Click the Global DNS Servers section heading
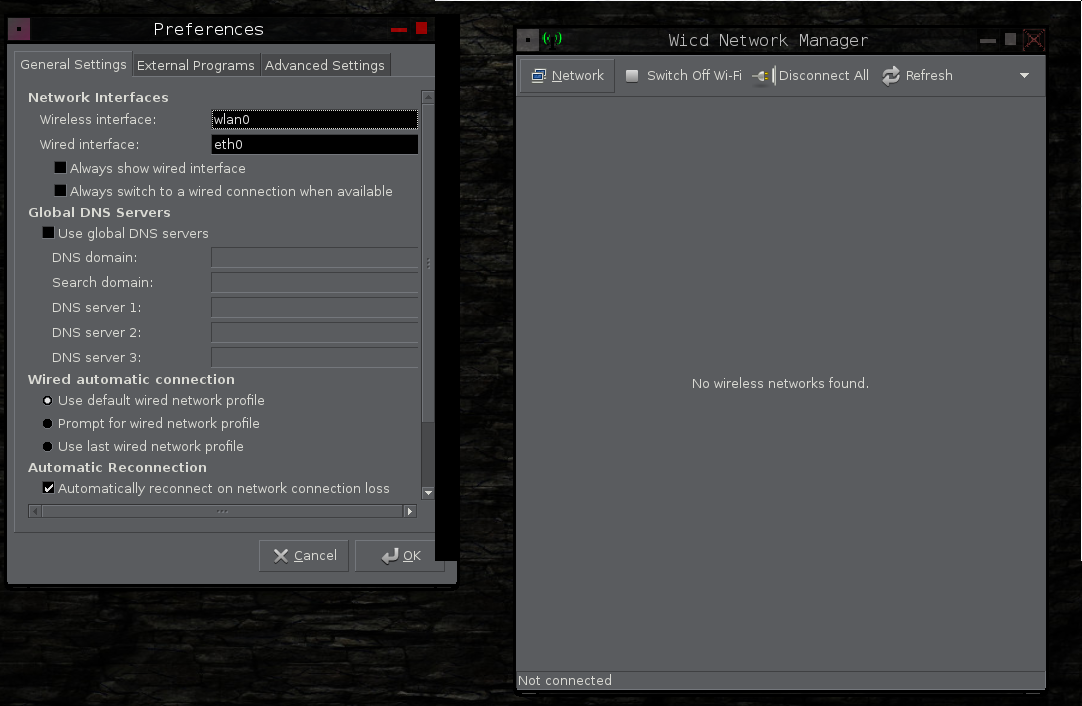This screenshot has height=706, width=1082. click(99, 213)
